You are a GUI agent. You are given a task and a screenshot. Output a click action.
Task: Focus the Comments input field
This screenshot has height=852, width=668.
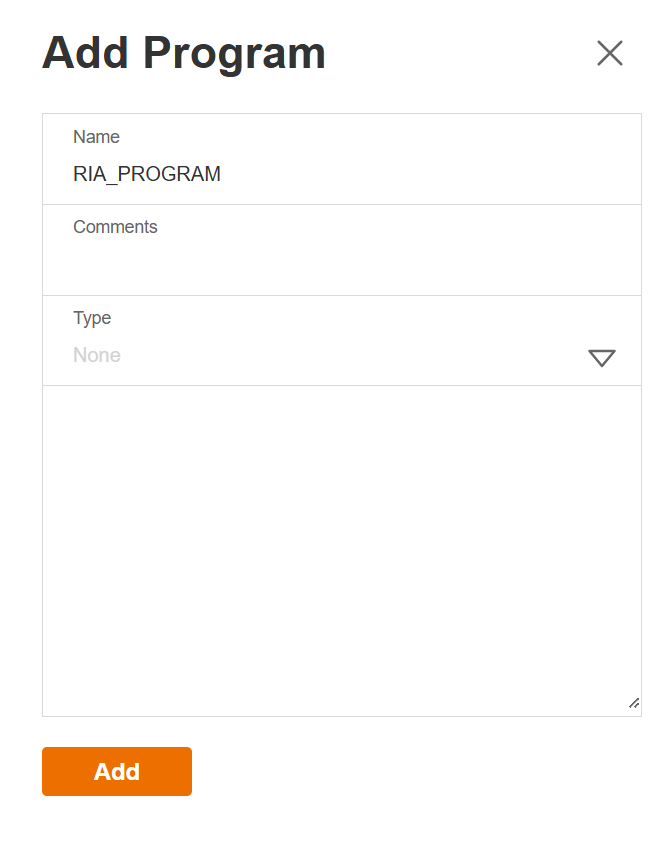pos(340,264)
